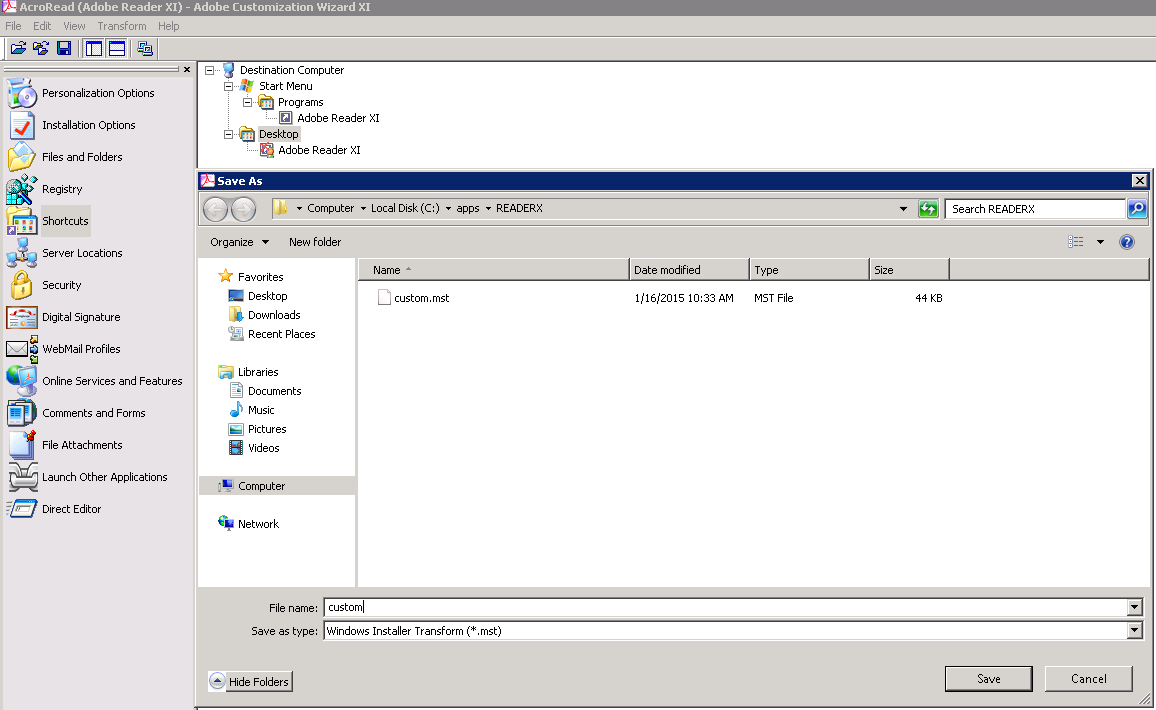1156x710 pixels.
Task: Open the Registry section icon
Action: (21, 189)
